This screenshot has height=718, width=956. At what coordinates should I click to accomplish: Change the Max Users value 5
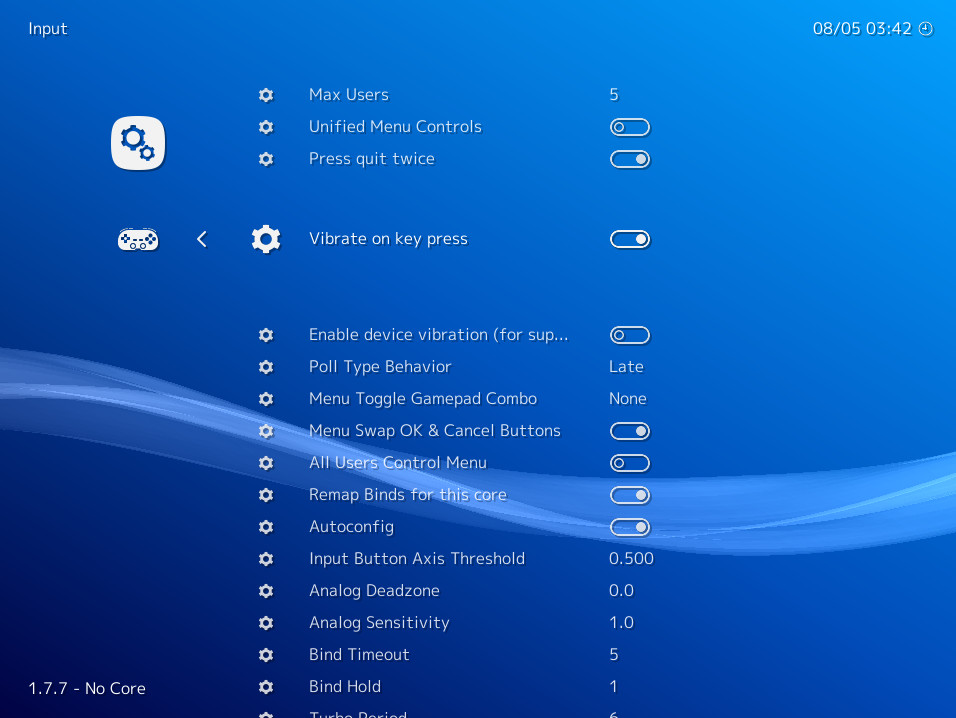click(614, 94)
